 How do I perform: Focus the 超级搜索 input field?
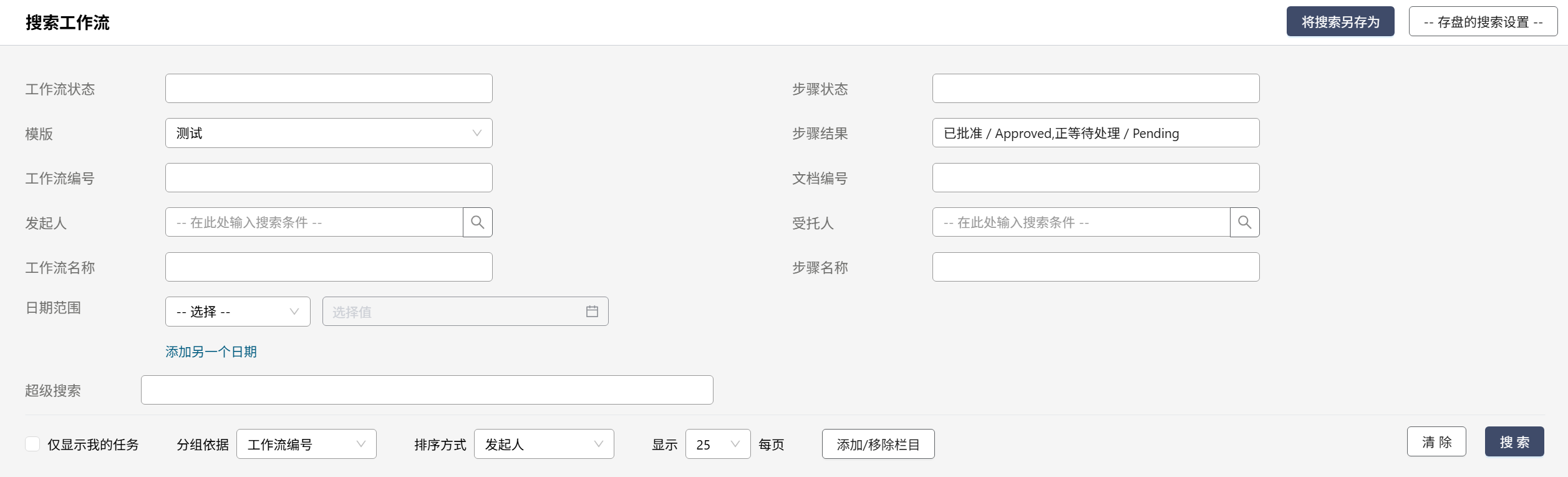427,390
